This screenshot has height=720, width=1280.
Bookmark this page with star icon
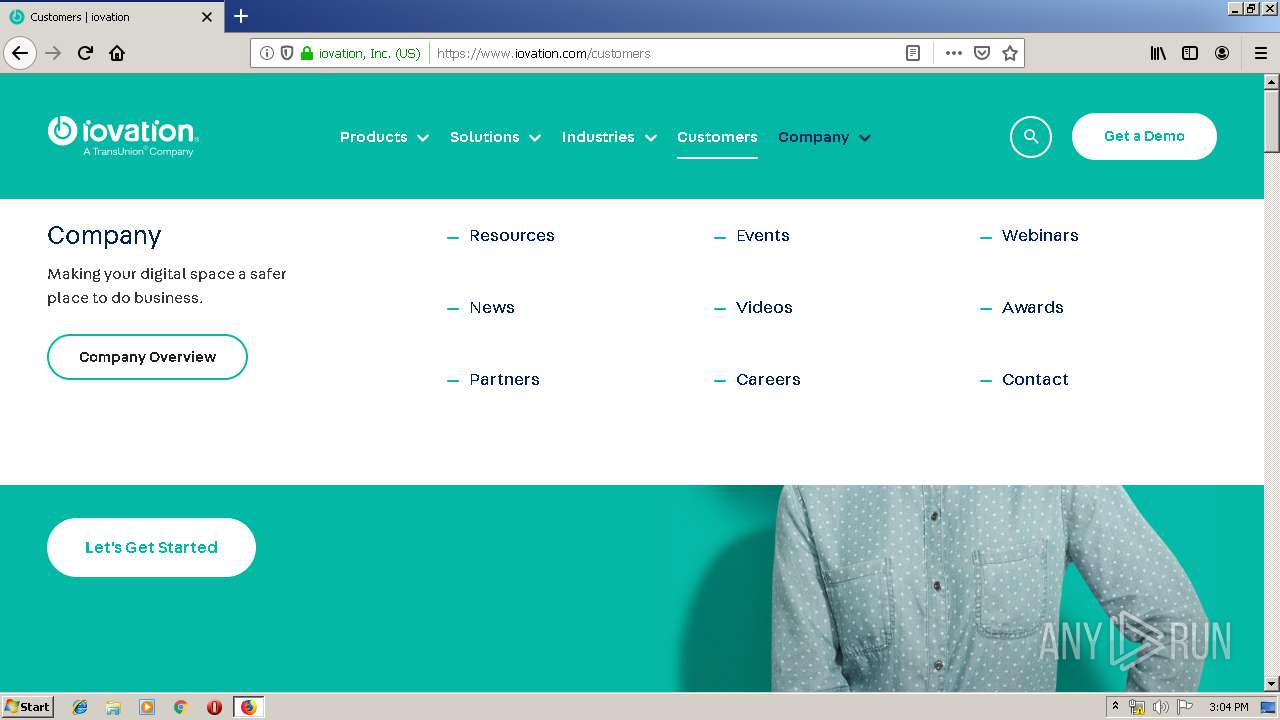click(x=1010, y=53)
